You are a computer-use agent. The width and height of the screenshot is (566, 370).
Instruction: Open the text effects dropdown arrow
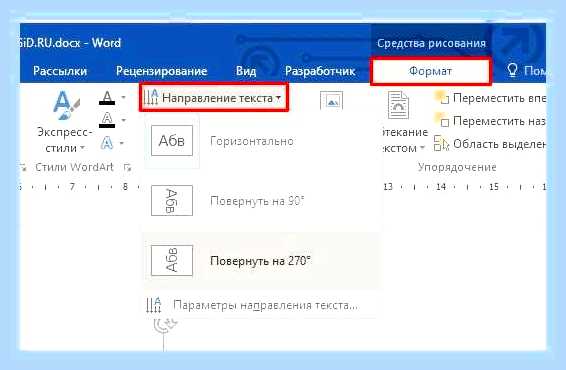tap(122, 143)
